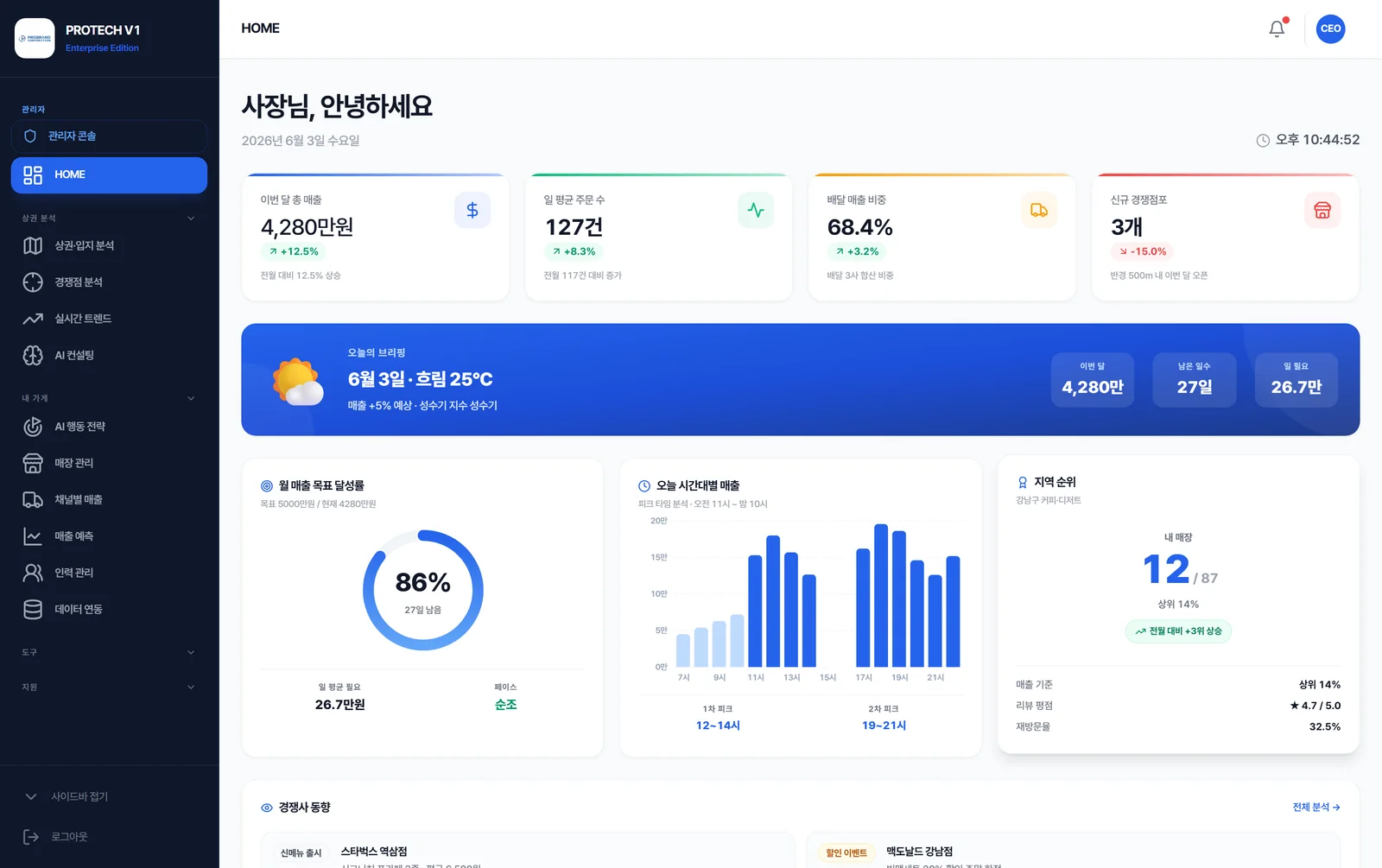1382x868 pixels.
Task: Go to AI 컨설팅 menu item
Action: [109, 355]
